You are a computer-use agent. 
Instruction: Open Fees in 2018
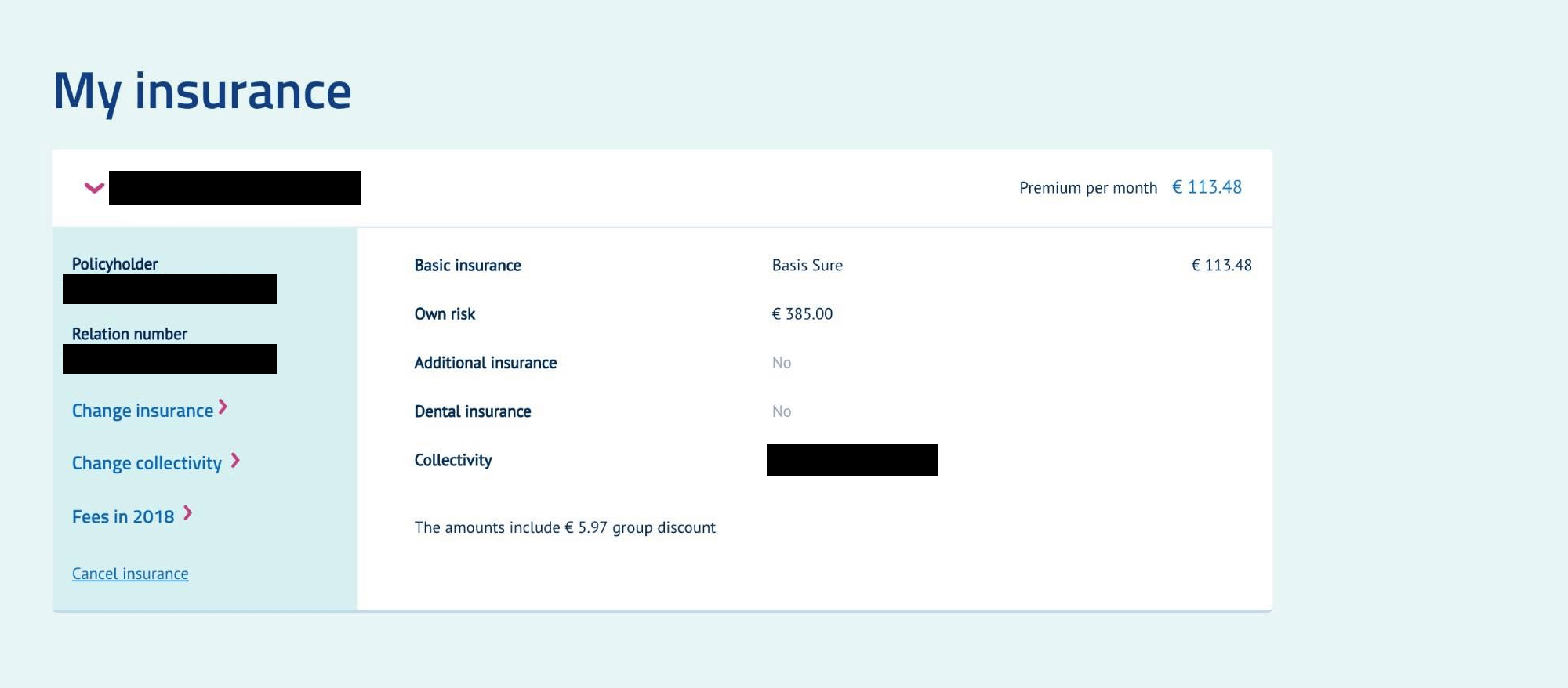click(123, 516)
